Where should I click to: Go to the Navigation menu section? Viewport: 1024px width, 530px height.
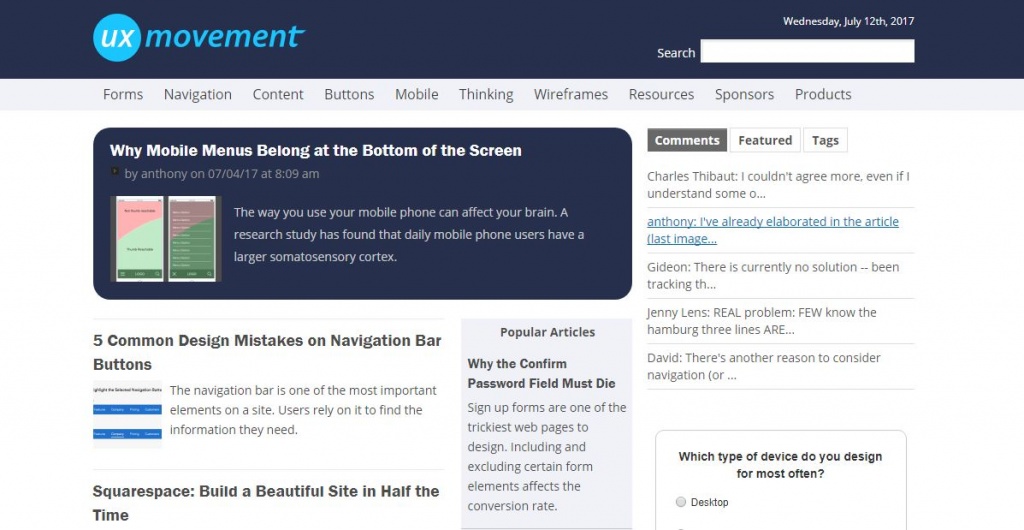(x=198, y=94)
